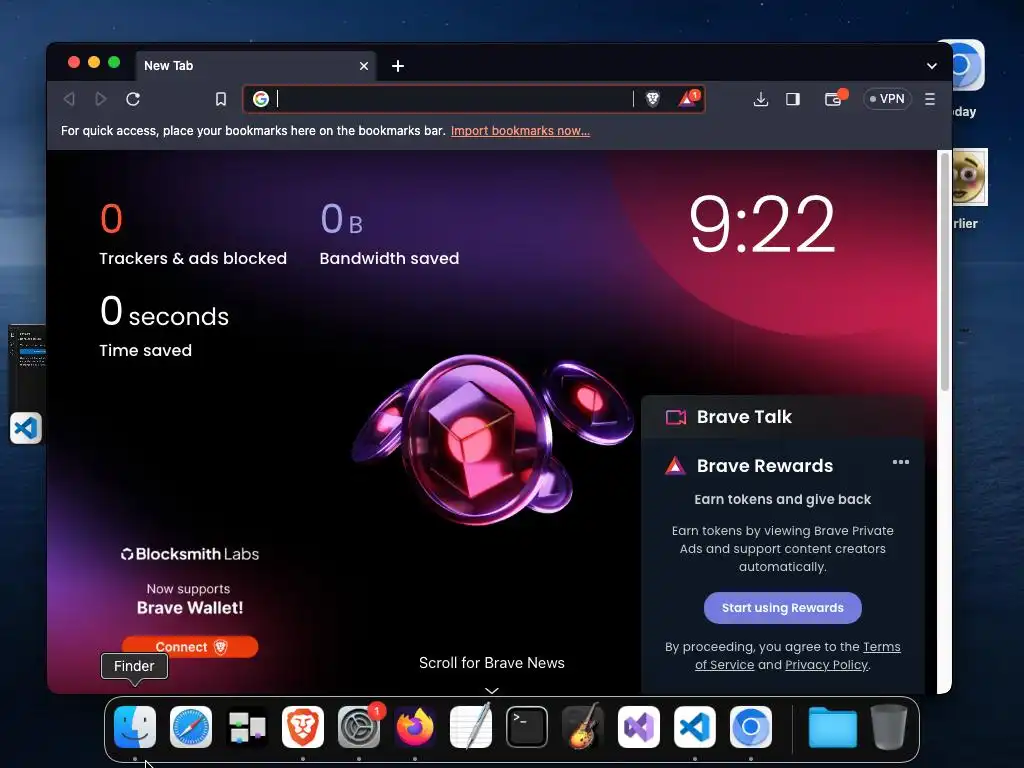Viewport: 1024px width, 768px height.
Task: Expand Brave News chevron below text
Action: [x=492, y=690]
